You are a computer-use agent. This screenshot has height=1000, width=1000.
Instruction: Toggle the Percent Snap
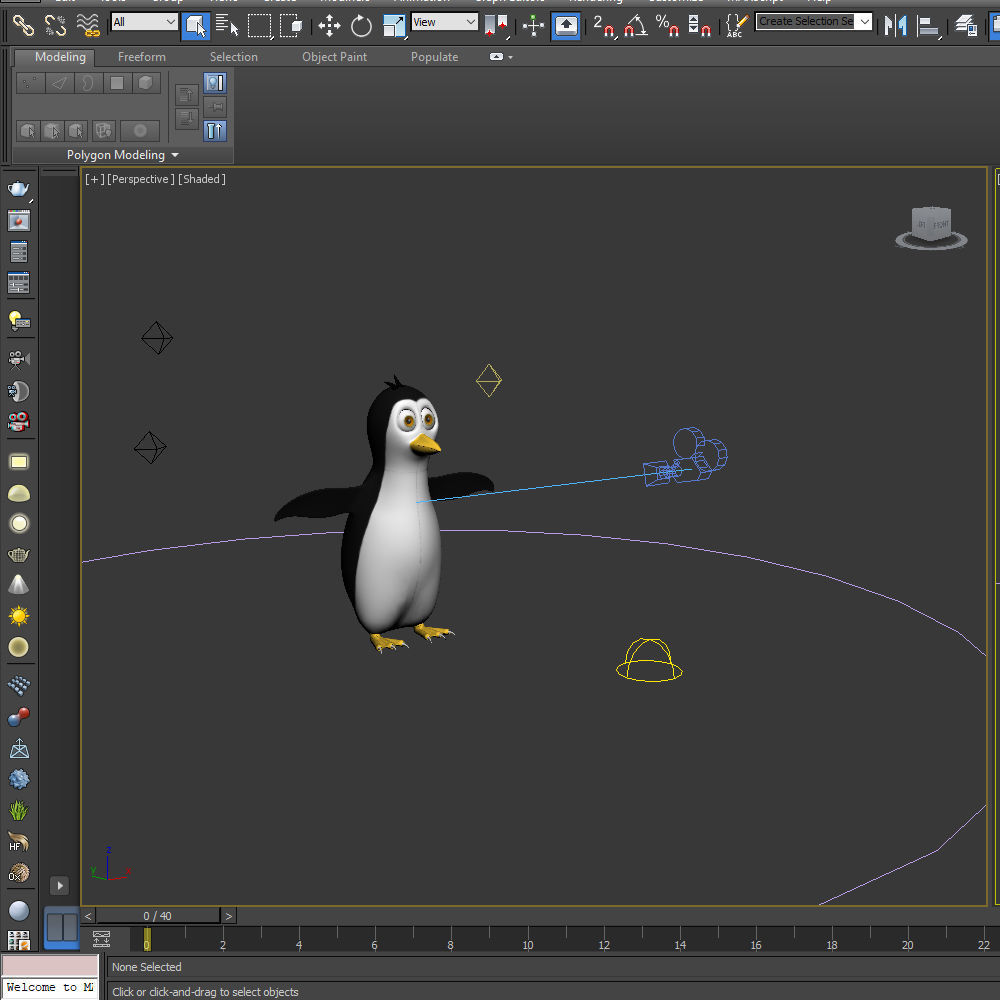667,26
